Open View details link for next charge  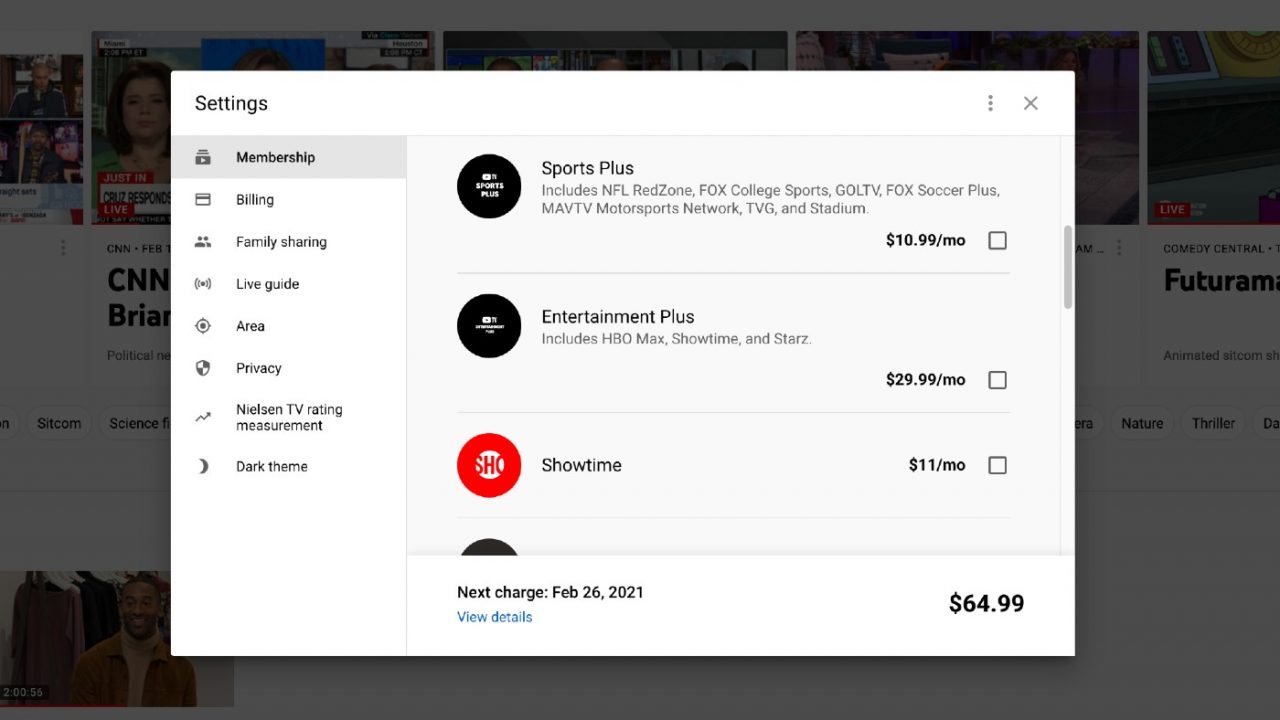click(494, 617)
